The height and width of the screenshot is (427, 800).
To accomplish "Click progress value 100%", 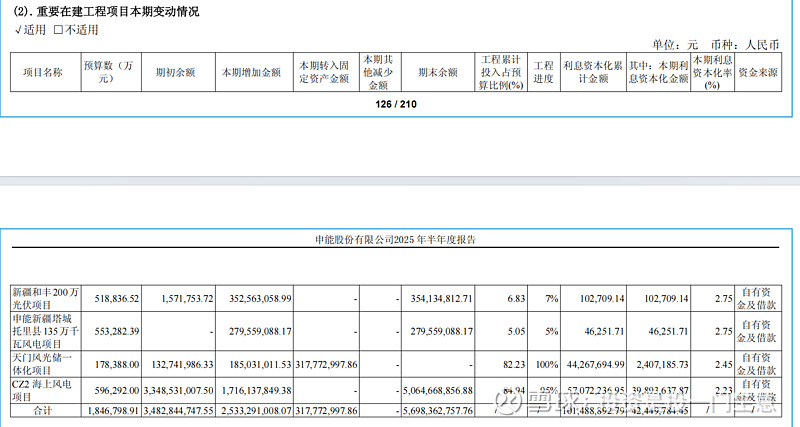I will pos(547,365).
